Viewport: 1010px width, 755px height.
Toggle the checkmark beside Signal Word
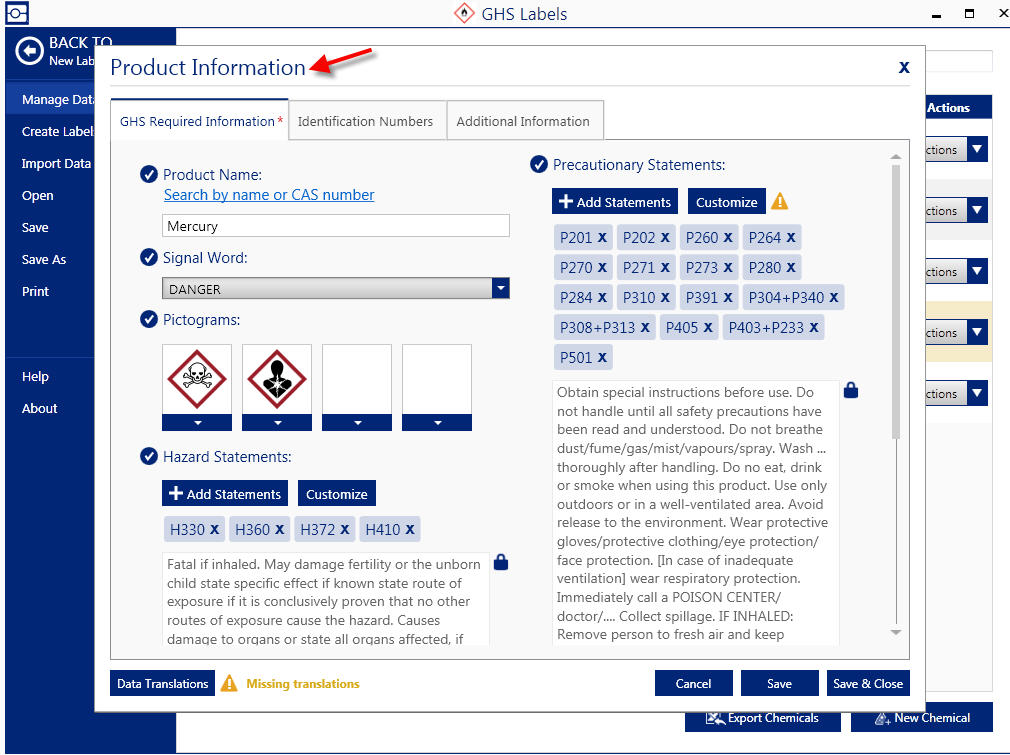tap(149, 257)
